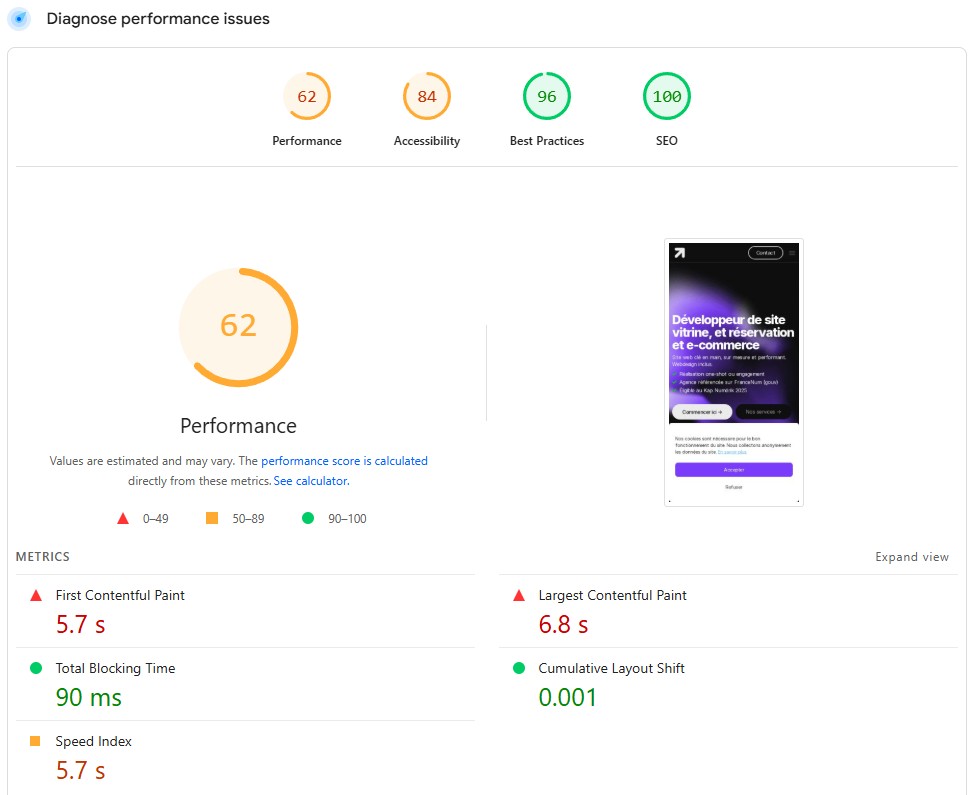Screen dimensions: 972x795
Task: Select the SEO score gauge showing 100
Action: [x=666, y=96]
